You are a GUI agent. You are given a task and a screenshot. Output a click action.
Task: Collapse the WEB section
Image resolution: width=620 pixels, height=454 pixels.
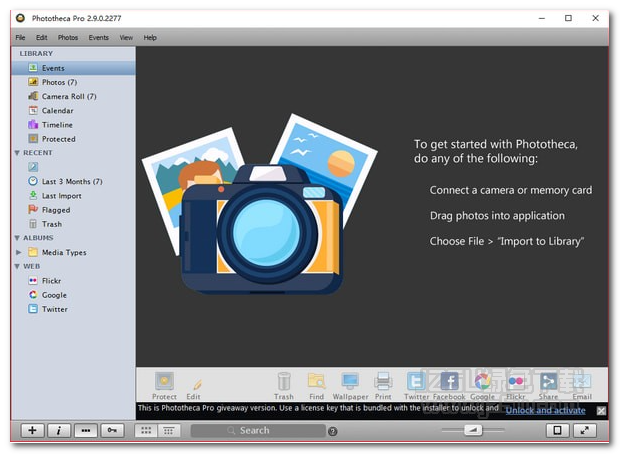pos(17,266)
